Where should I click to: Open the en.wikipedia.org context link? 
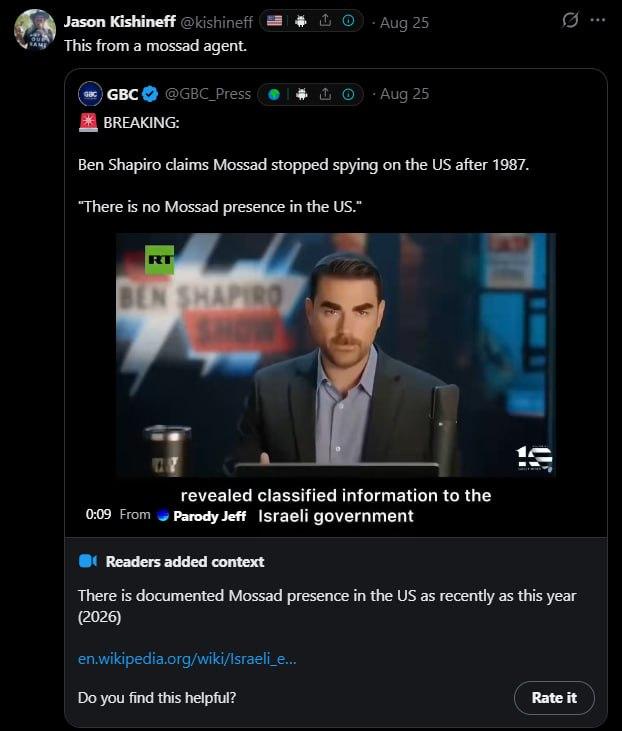pos(187,658)
